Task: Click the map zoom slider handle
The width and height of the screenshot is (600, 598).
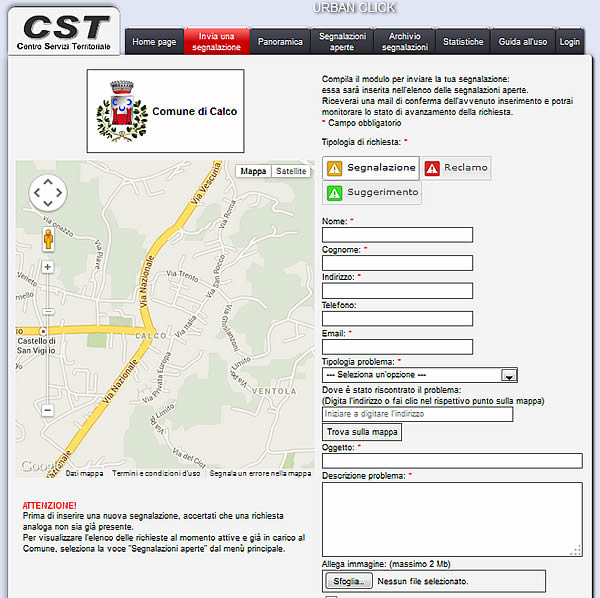Action: (48, 312)
